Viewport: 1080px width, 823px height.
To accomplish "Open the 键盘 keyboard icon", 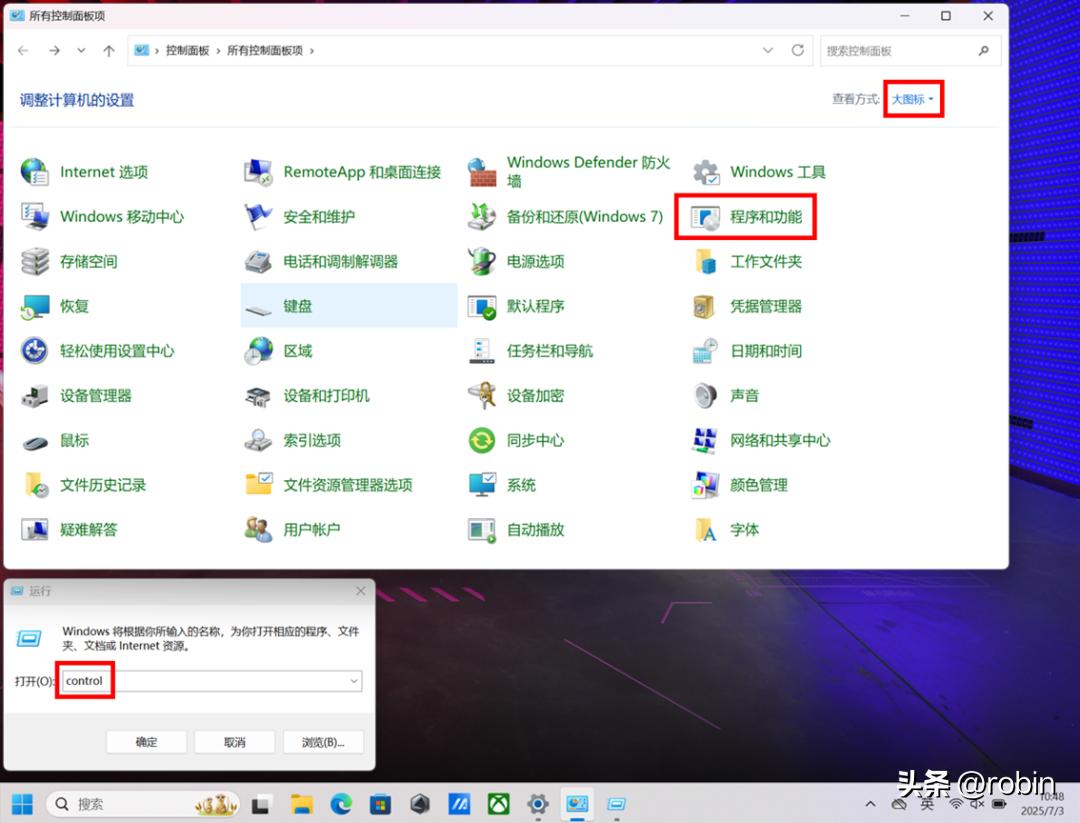I will tap(258, 309).
